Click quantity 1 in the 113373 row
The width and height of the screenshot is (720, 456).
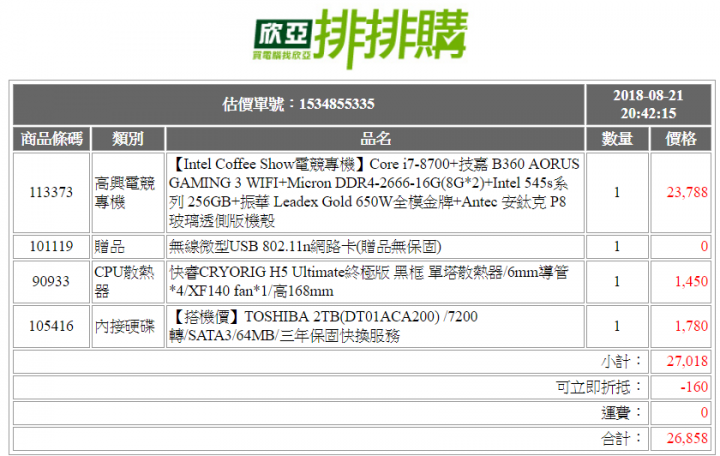click(x=617, y=192)
